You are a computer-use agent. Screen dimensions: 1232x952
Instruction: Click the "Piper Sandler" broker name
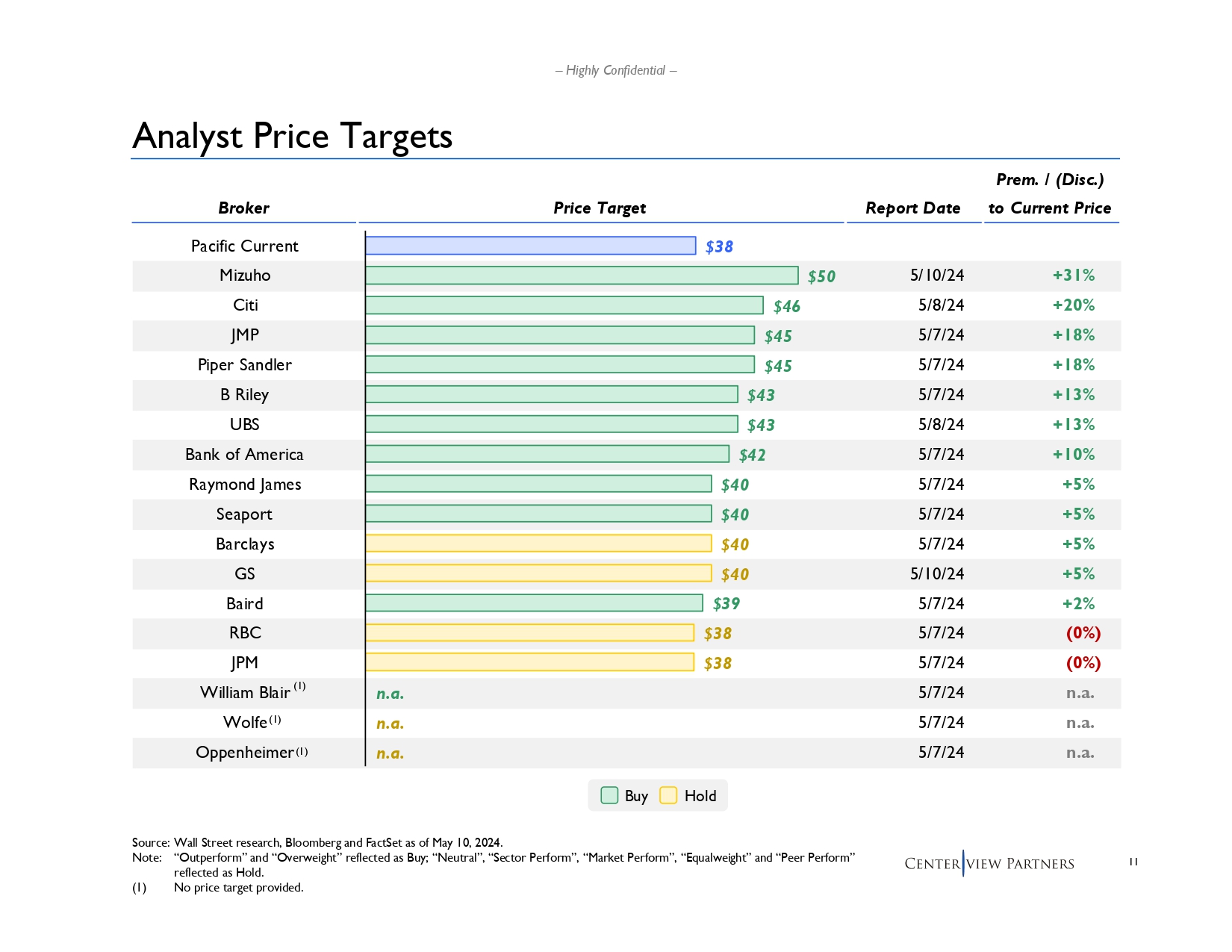(245, 365)
